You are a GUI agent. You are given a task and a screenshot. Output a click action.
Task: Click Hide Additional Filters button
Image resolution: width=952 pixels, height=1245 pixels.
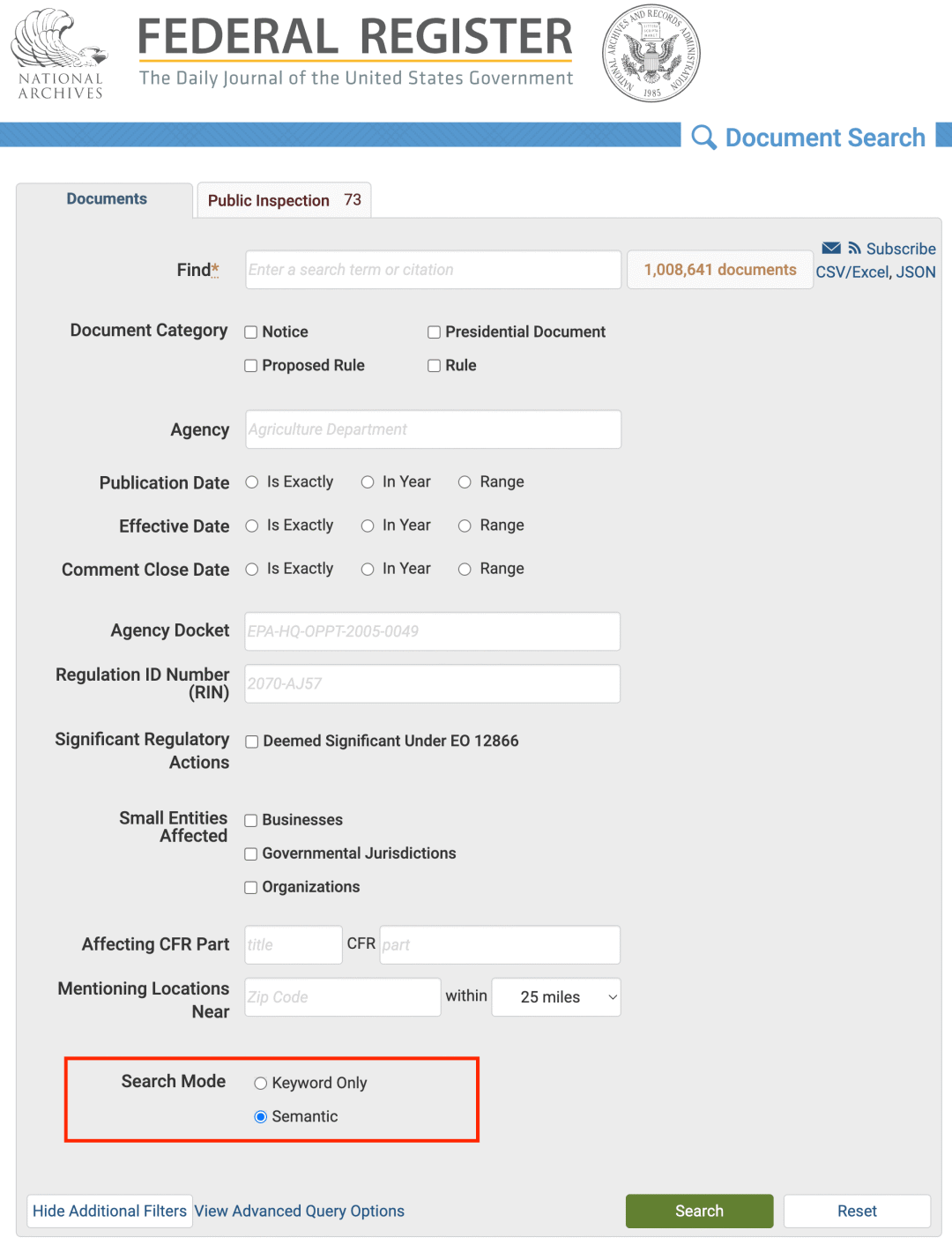coord(109,1211)
